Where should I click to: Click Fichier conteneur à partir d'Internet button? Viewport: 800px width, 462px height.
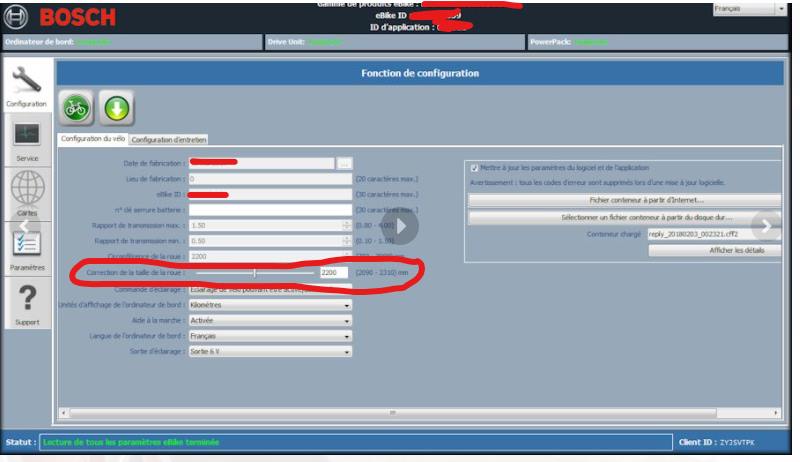625,200
